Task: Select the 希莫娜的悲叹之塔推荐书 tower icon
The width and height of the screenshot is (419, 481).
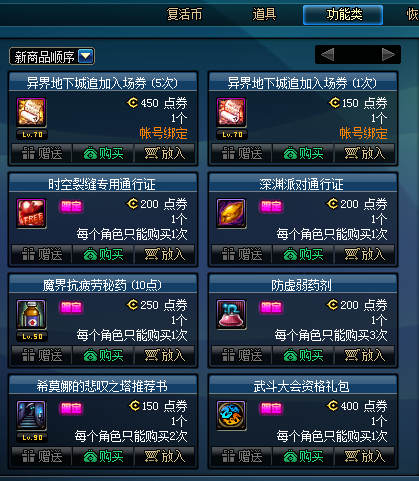Action: 31,415
